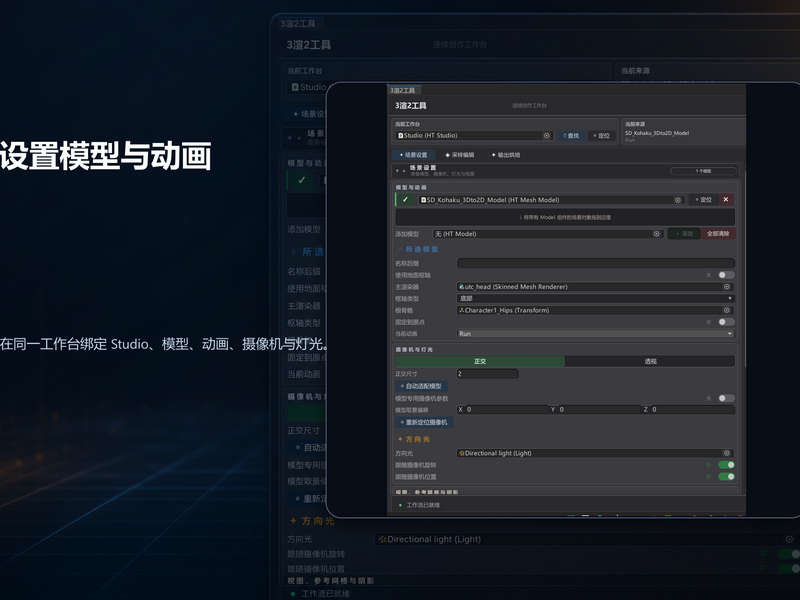Screen dimensions: 800x600
Task: Click Z offset field of 模型取景偏移
Action: pyautogui.click(x=692, y=410)
